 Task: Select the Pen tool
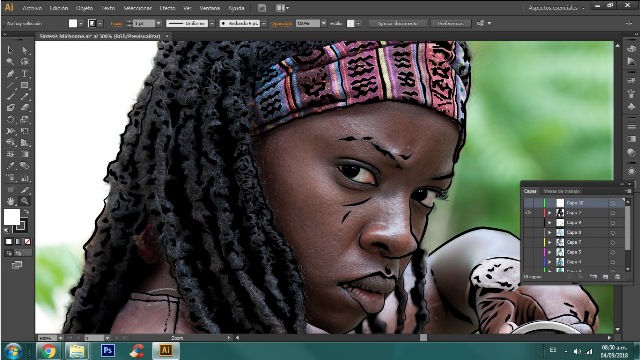coord(10,74)
